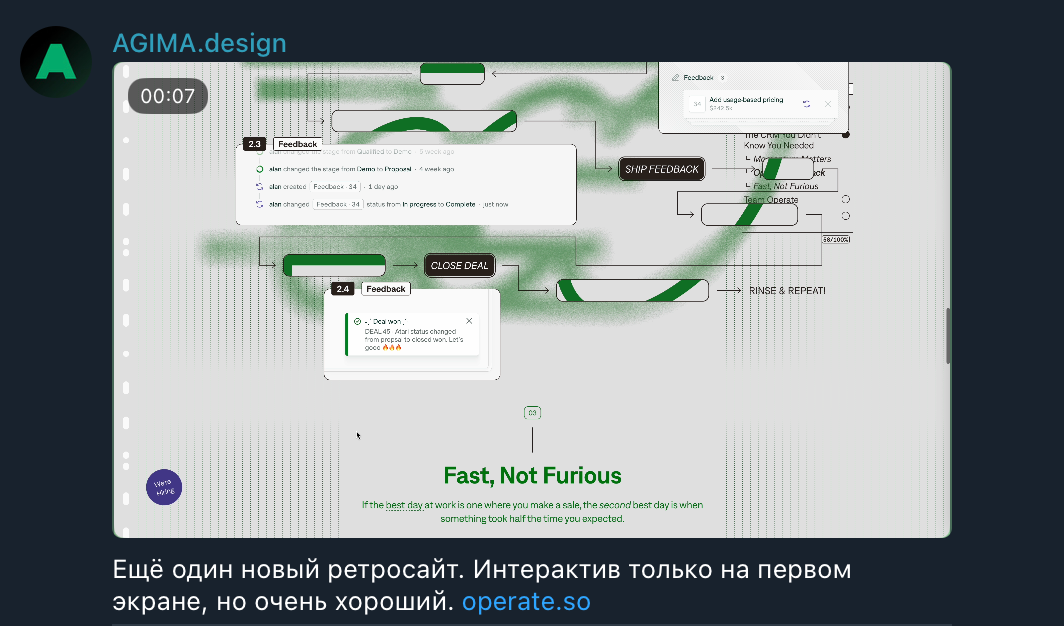
Task: Click the SHIP FEEDBACK button in the video
Action: coord(662,170)
